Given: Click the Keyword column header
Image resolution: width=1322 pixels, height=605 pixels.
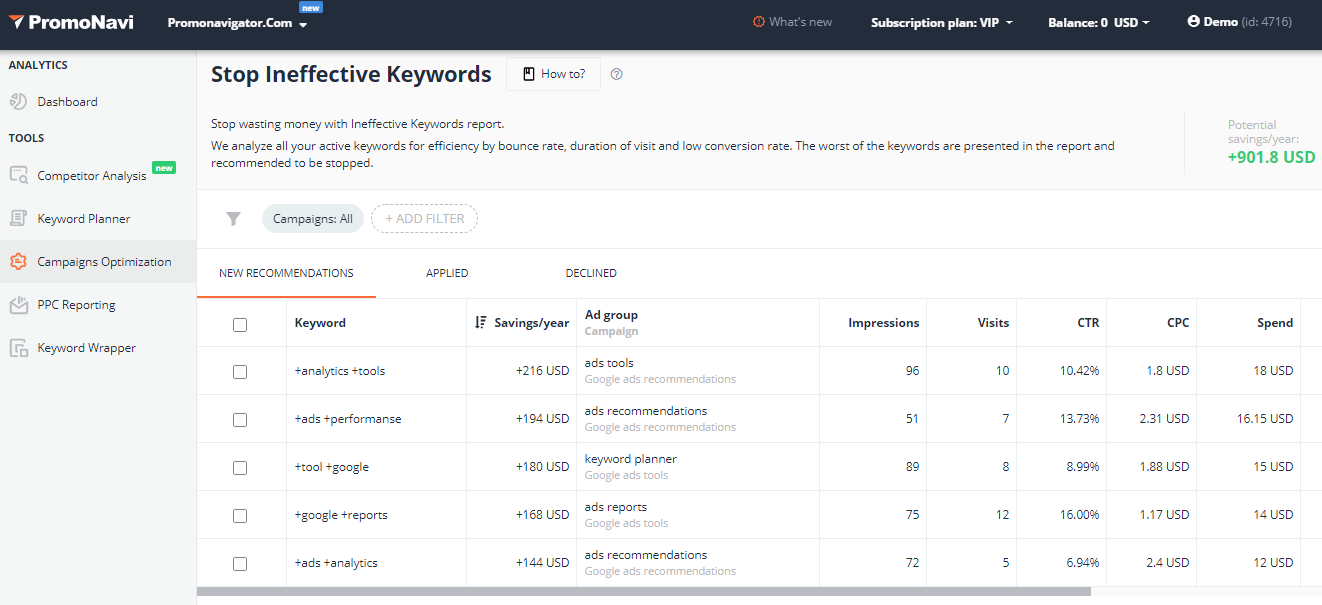Looking at the screenshot, I should tap(320, 323).
